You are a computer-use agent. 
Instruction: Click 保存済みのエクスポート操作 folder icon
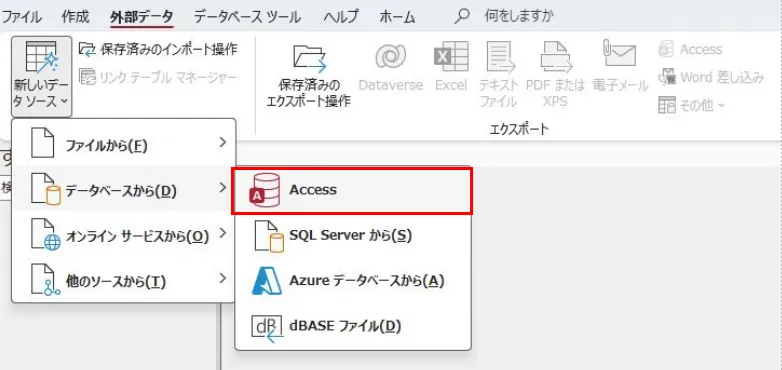(309, 59)
